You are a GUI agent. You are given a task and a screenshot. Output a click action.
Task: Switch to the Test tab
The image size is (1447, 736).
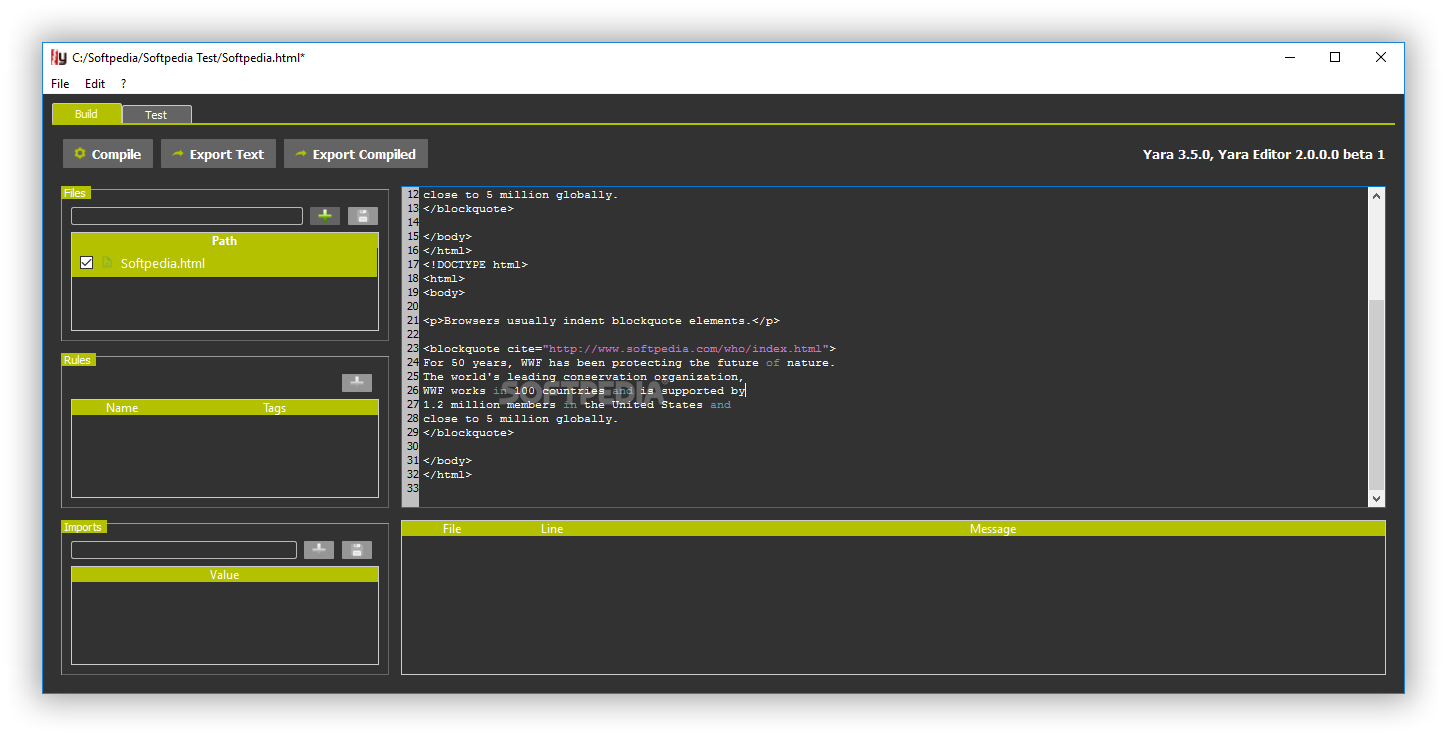(156, 115)
